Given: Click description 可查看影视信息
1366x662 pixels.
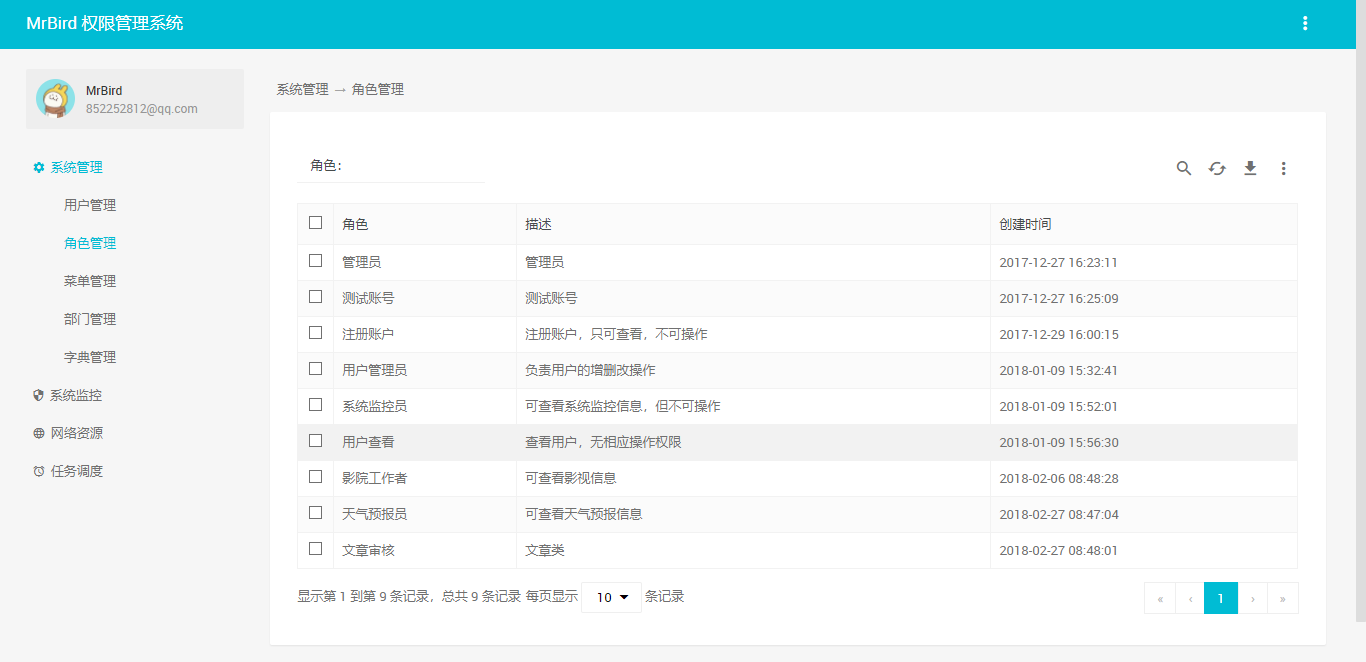Looking at the screenshot, I should point(570,478).
